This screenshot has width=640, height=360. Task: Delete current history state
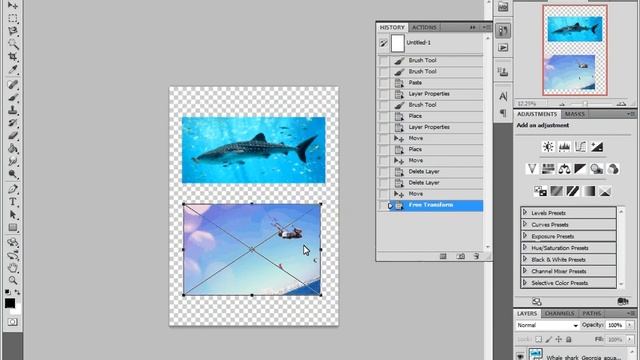[476, 256]
